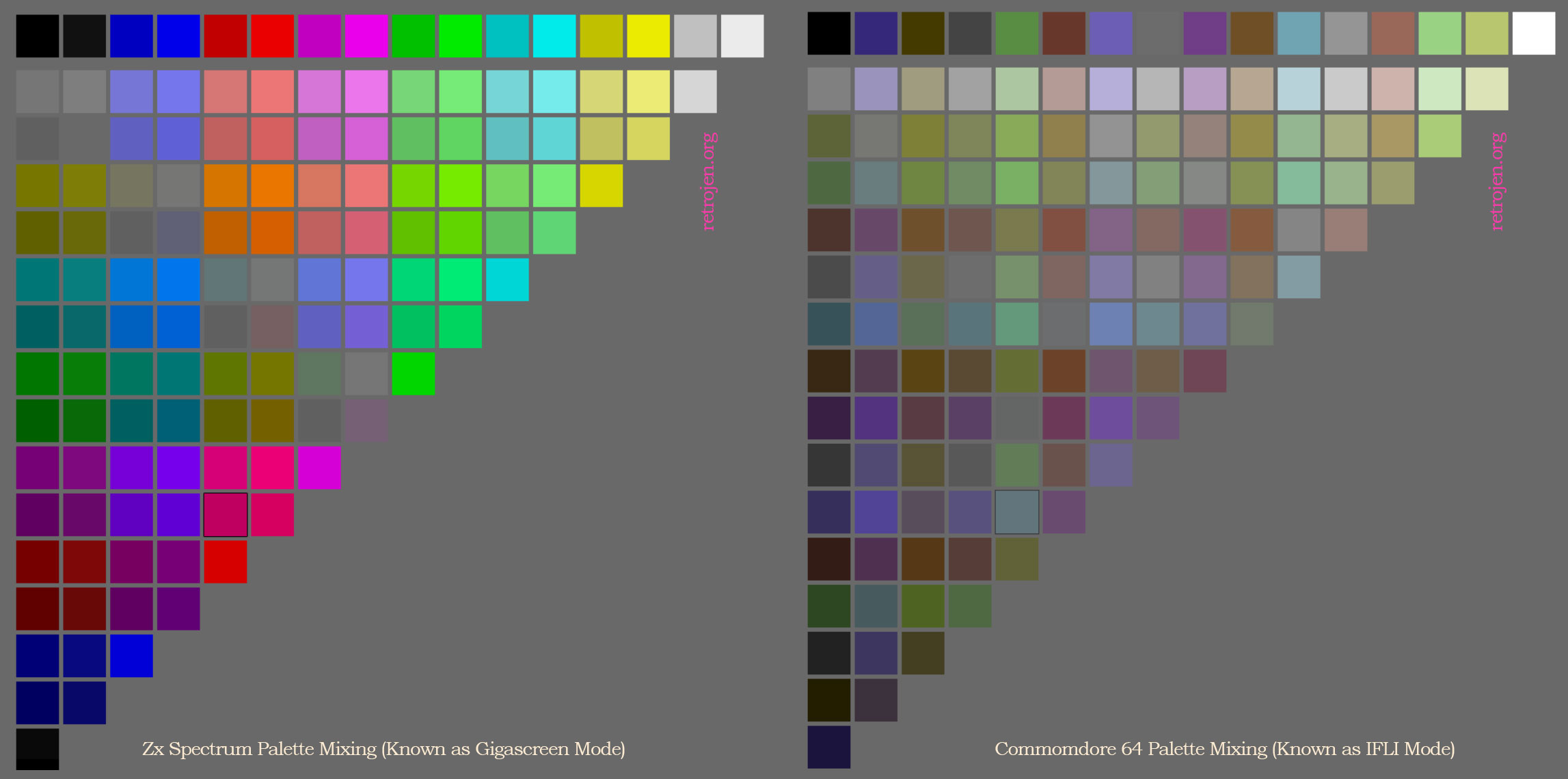The image size is (1568, 779).
Task: Select dark blue swatch in Commodore 64 top row
Action: [x=876, y=34]
